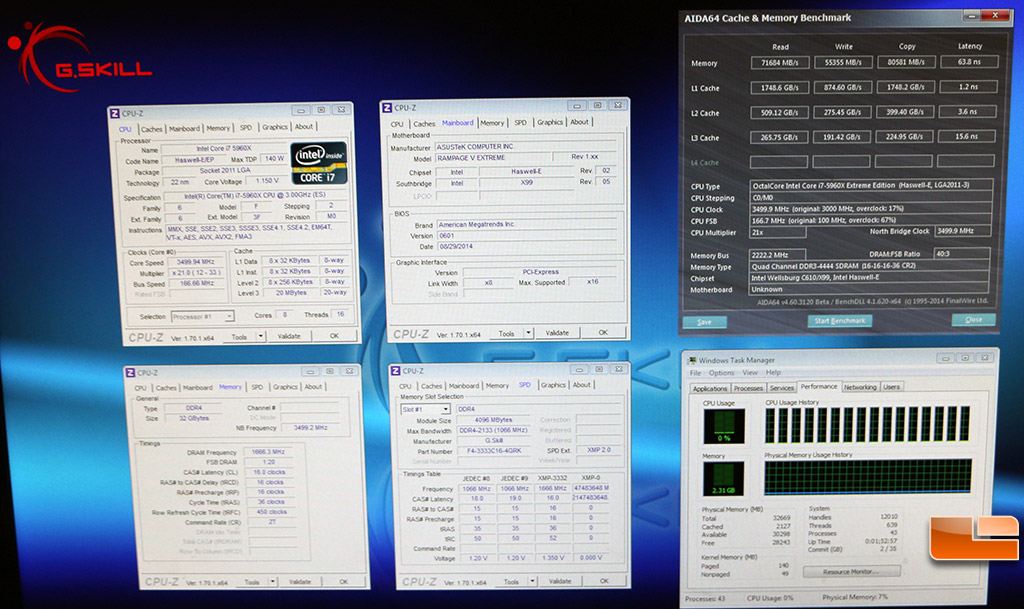
Task: Click Validate in the CPU-Z window showing the Memory tab
Action: coord(300,582)
